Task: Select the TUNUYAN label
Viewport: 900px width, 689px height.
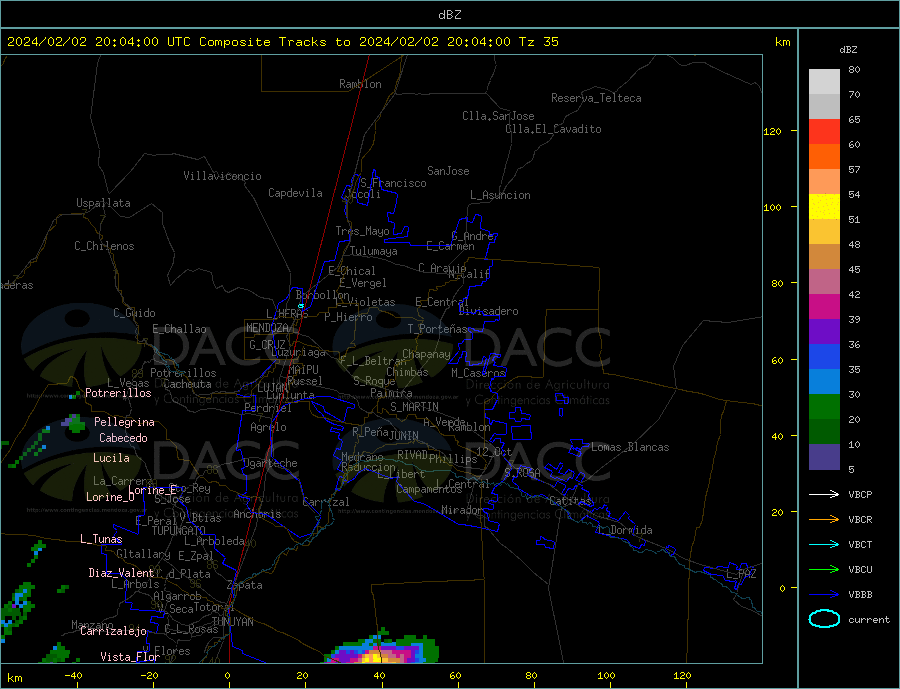Action: point(232,622)
